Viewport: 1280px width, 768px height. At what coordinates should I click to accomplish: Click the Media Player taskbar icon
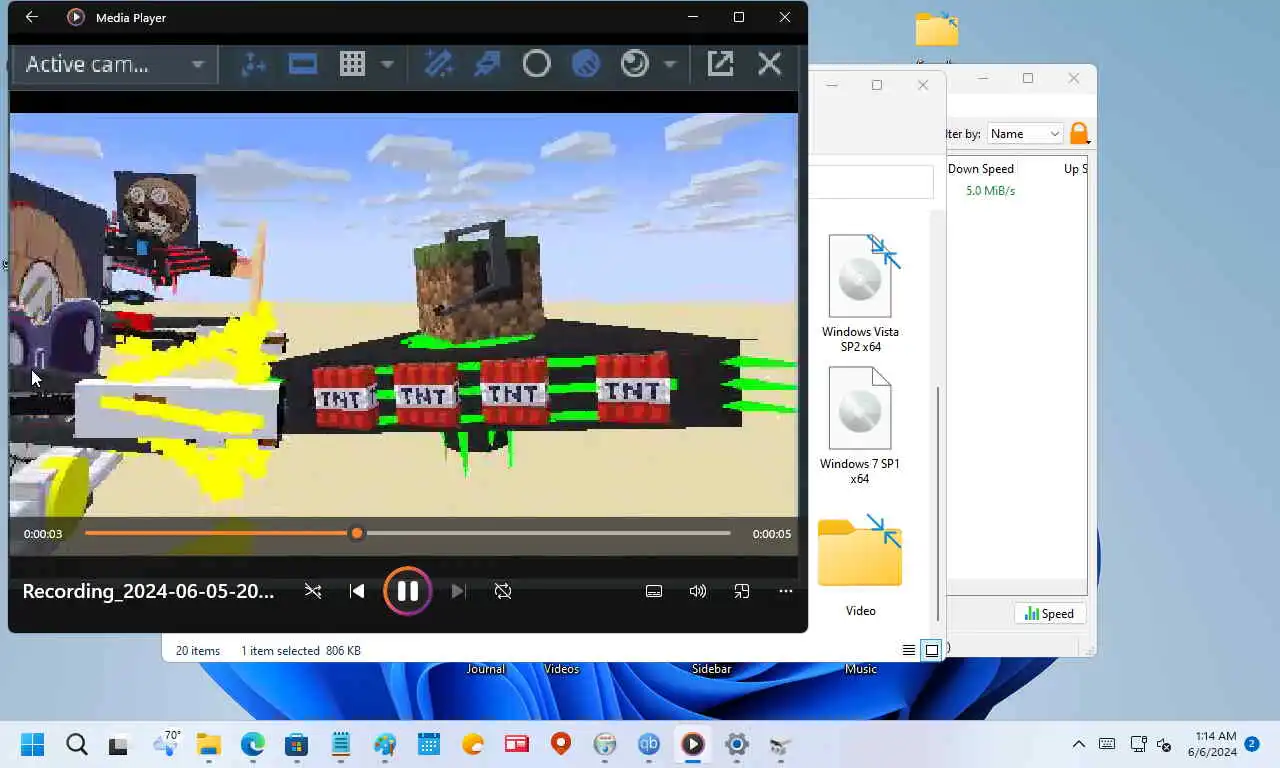click(x=693, y=744)
